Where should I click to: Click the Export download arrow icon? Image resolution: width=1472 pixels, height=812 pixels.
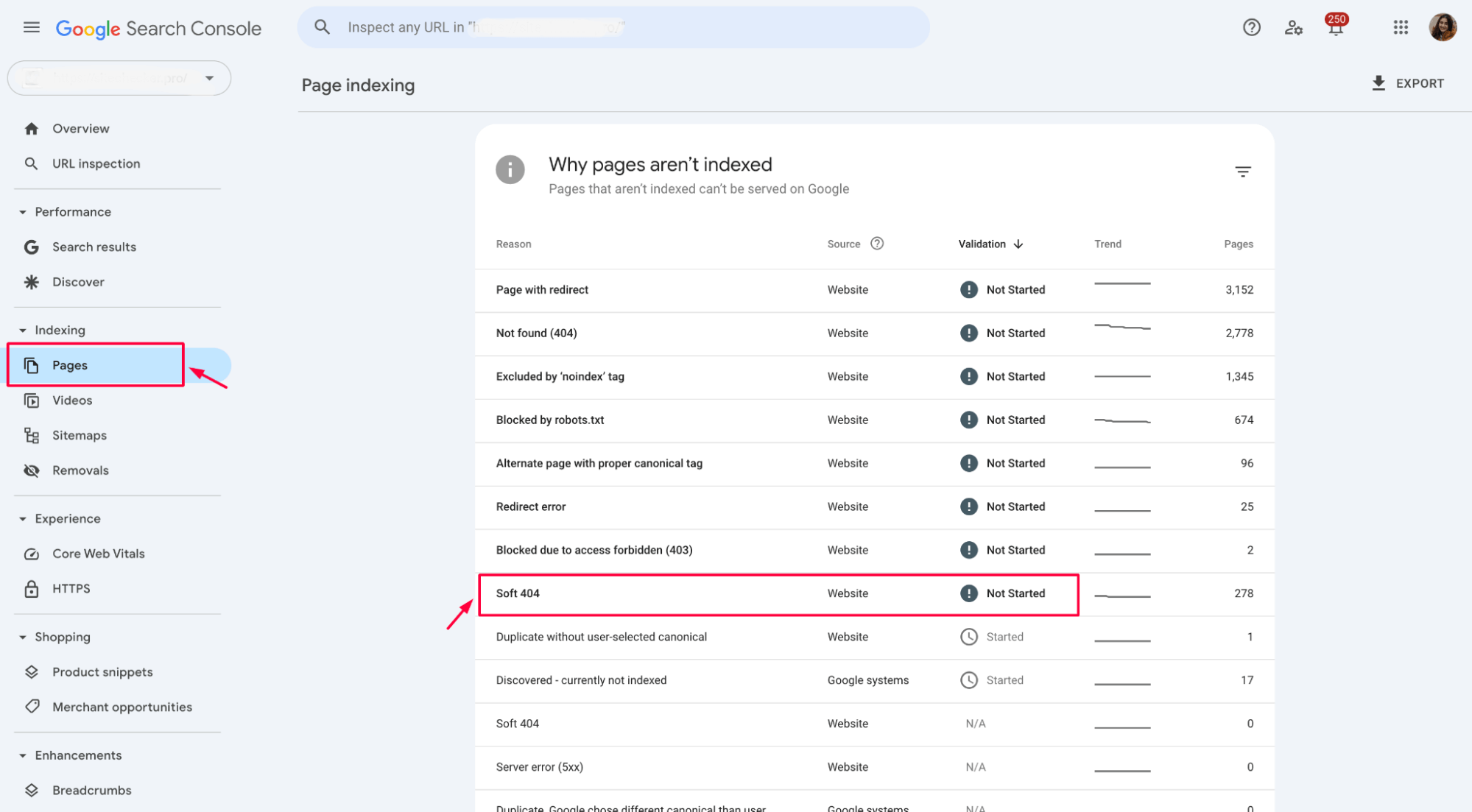(x=1378, y=82)
